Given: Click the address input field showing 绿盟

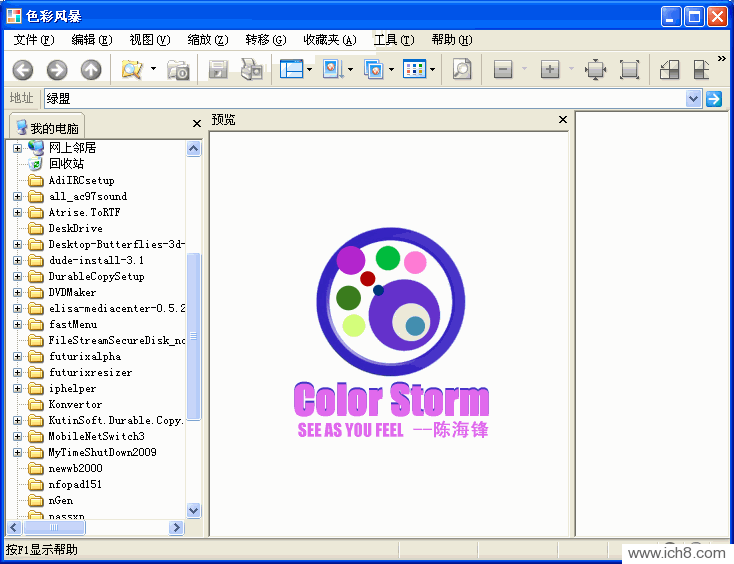Looking at the screenshot, I should click(x=365, y=99).
